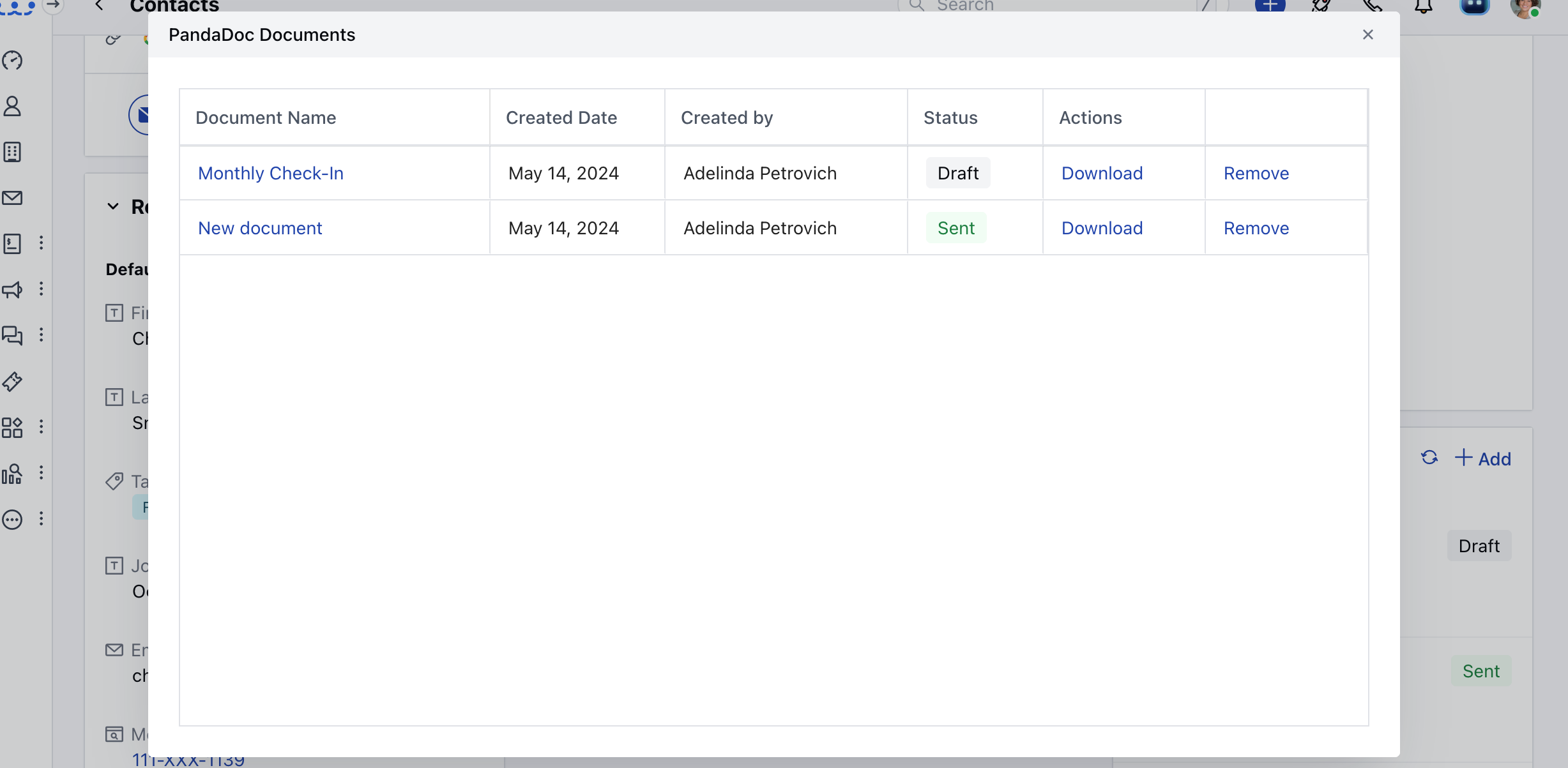Close the PandaDoc Documents dialog
1568x768 pixels.
1367,34
